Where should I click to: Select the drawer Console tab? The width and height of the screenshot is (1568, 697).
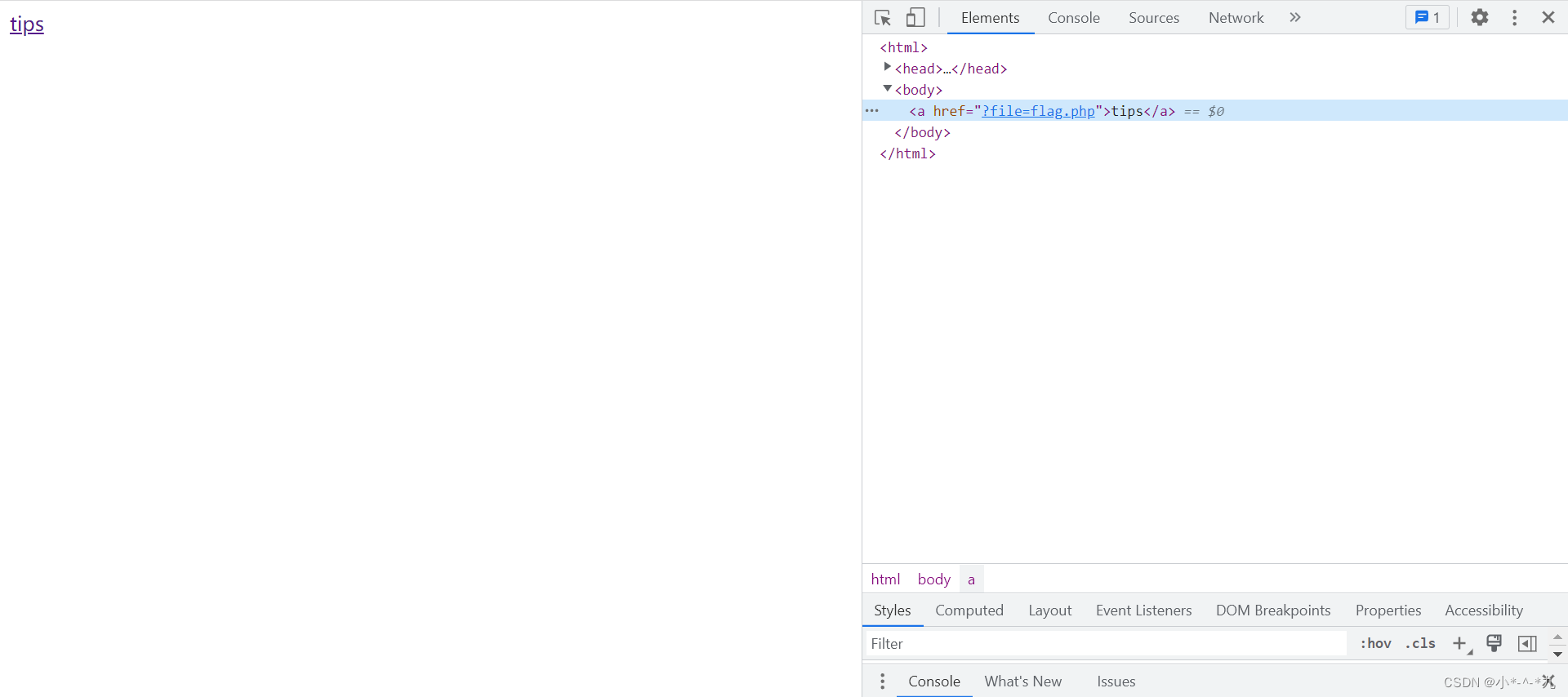click(934, 681)
